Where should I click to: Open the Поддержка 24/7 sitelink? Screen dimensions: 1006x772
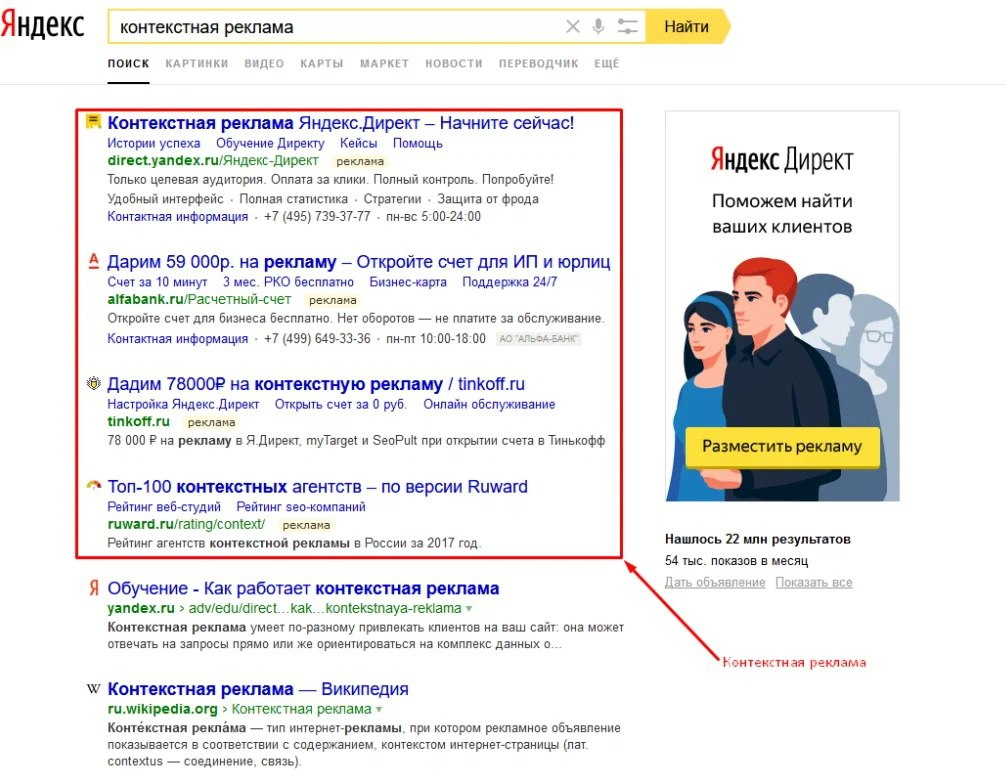(509, 282)
